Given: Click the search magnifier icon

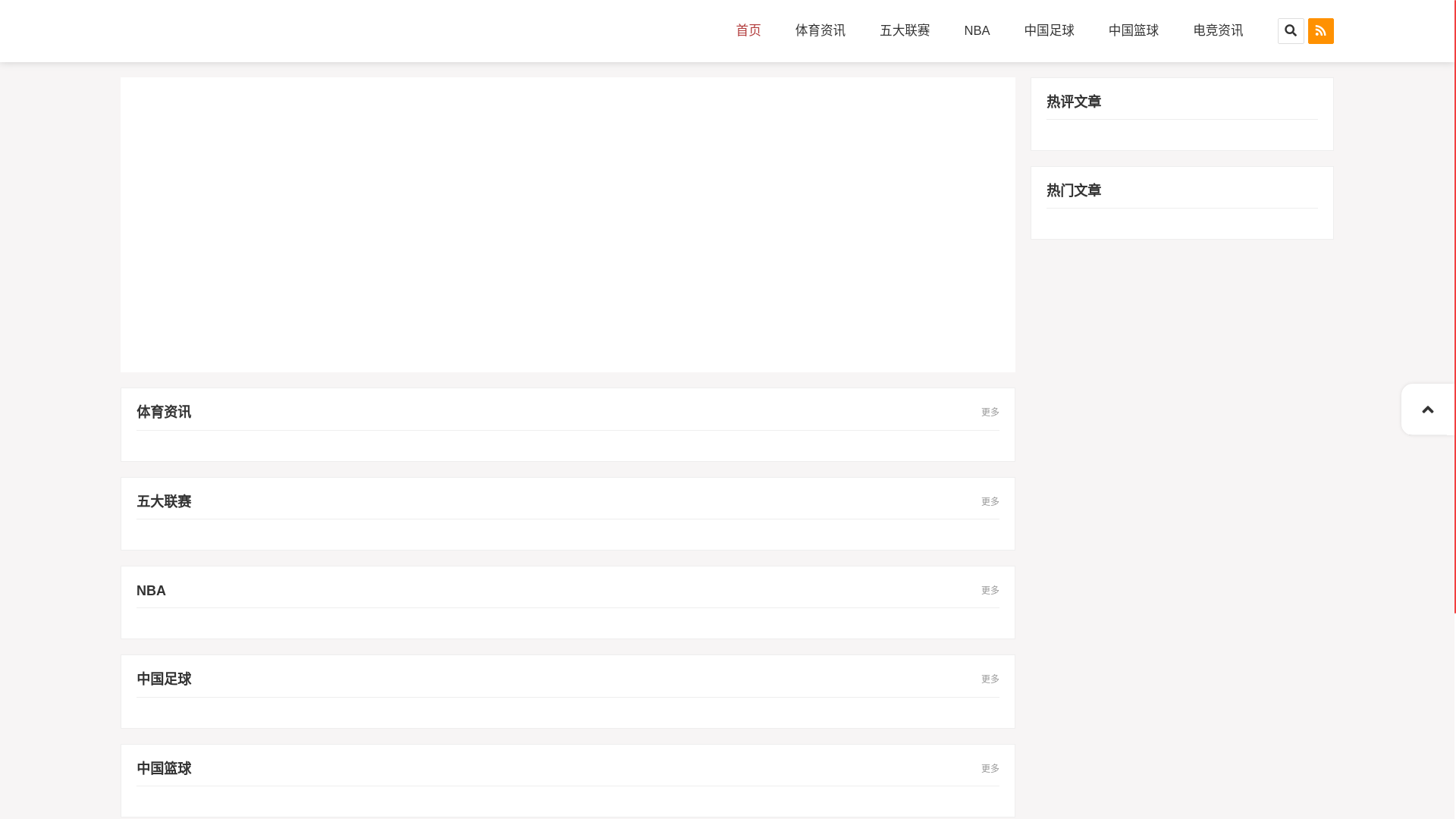Looking at the screenshot, I should click(1290, 31).
